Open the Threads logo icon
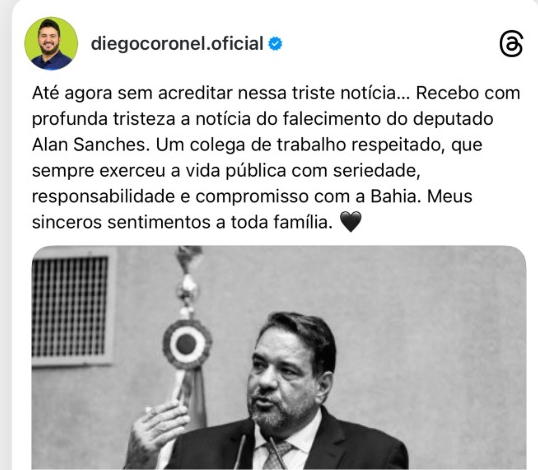Screen dimensions: 538x470 click(511, 44)
